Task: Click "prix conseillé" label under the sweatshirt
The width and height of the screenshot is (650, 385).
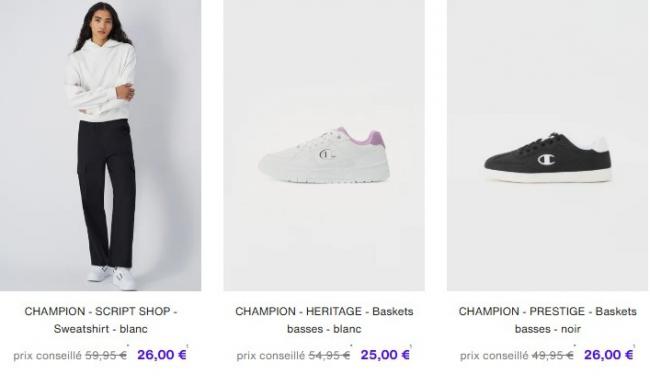Action: point(47,356)
